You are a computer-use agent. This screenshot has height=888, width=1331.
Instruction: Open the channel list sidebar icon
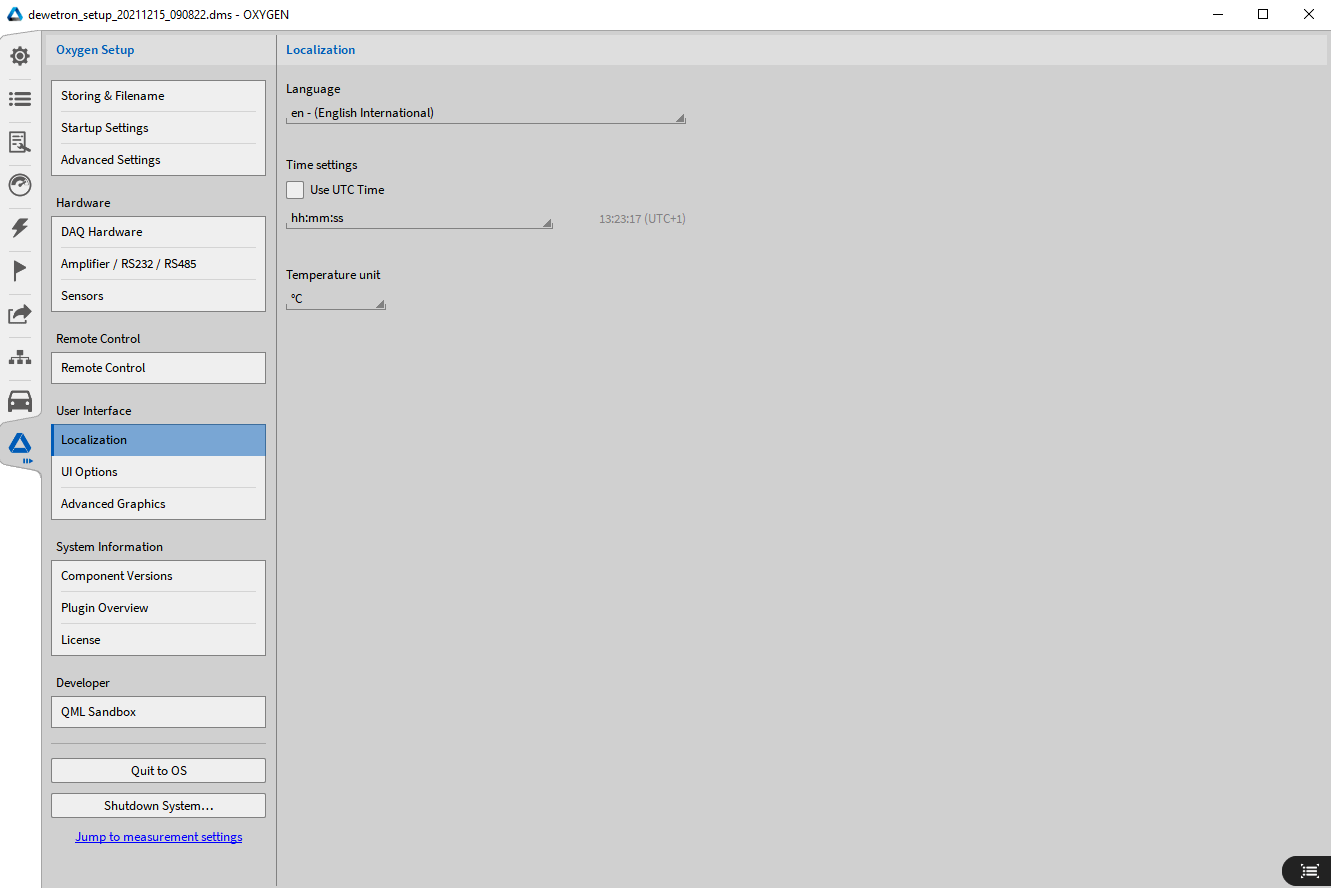pos(20,99)
